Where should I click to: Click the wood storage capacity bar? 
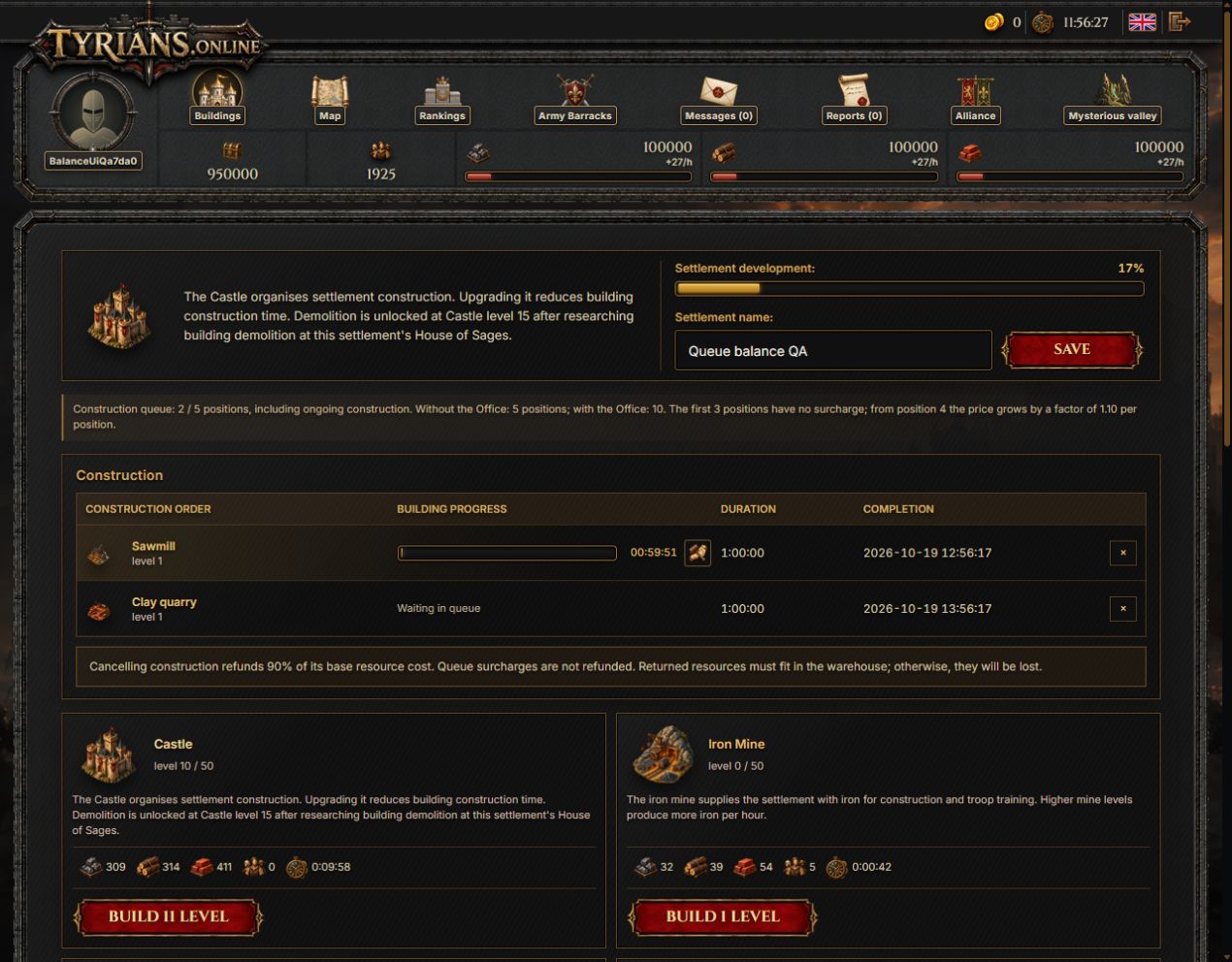coord(824,176)
